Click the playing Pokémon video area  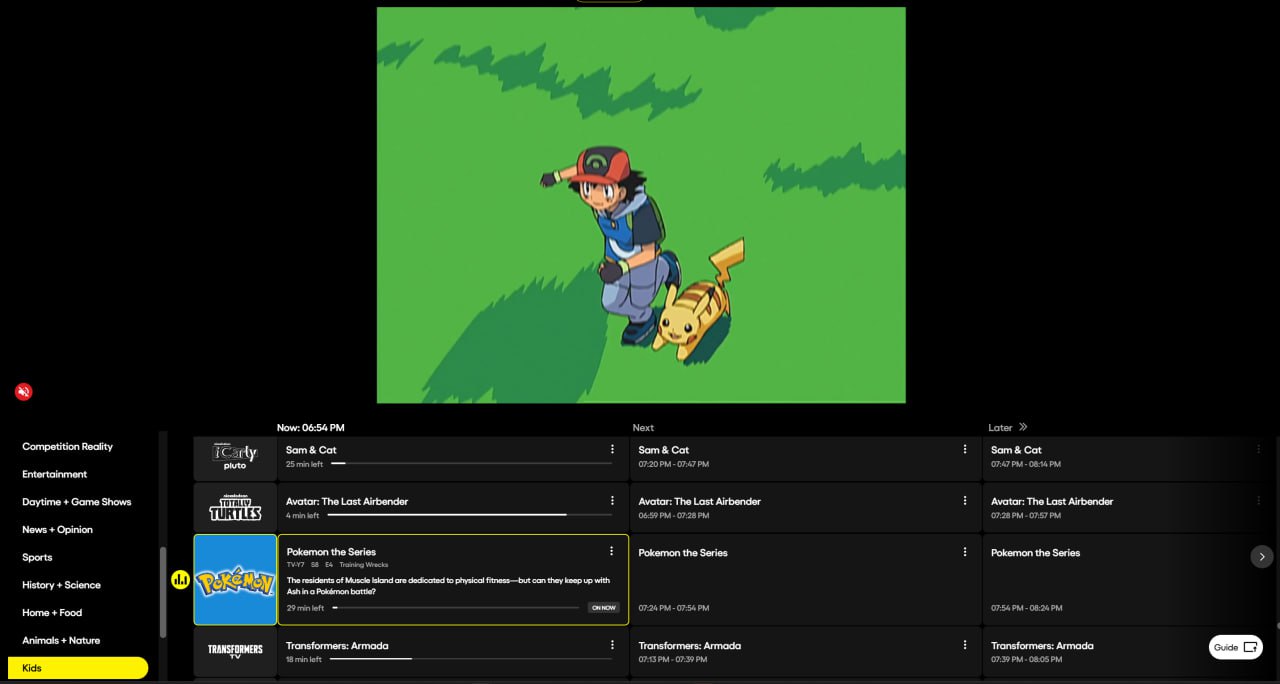pos(641,205)
